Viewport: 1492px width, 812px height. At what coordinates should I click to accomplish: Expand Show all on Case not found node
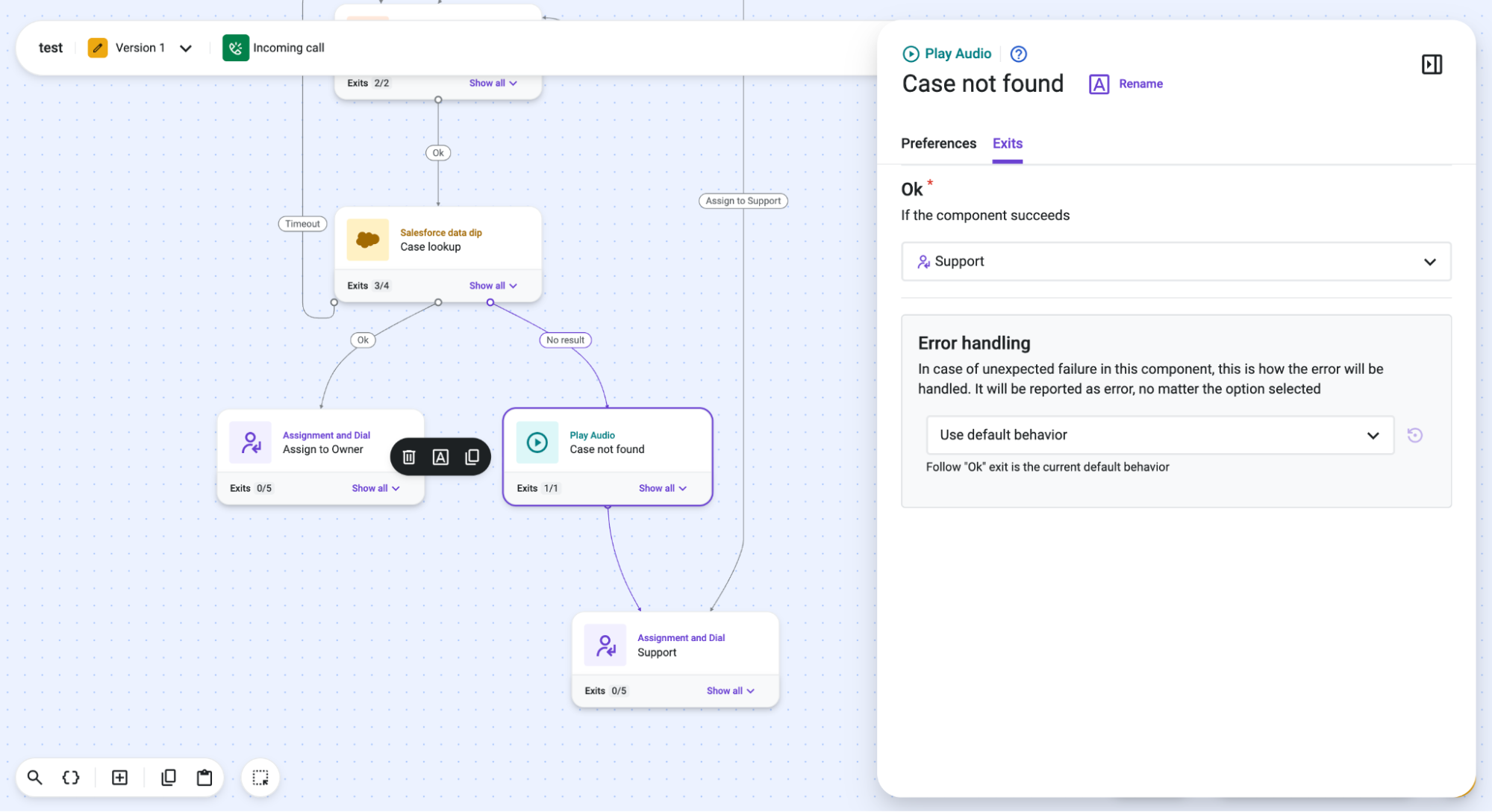[x=663, y=489]
